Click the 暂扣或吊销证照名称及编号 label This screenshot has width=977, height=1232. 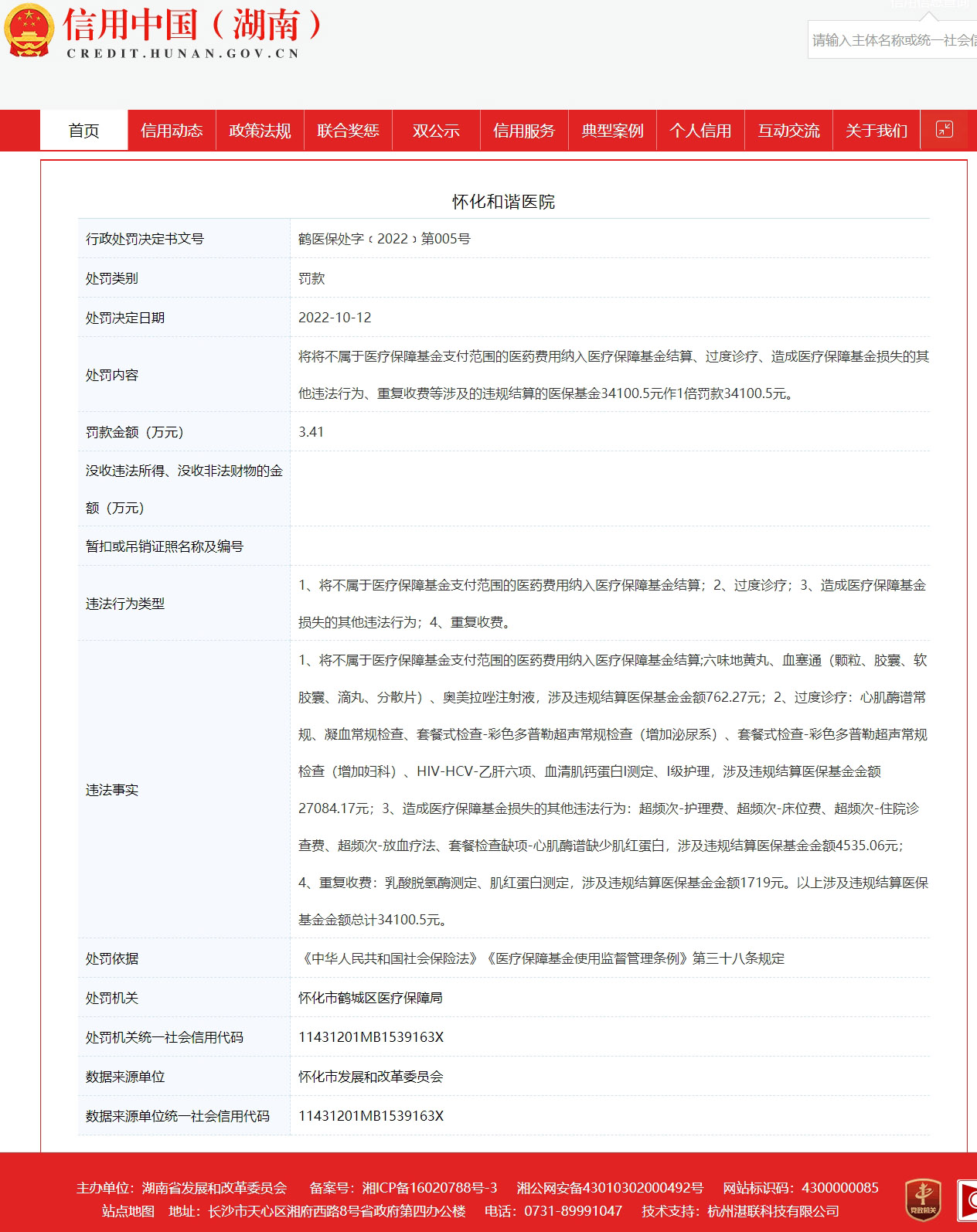(165, 546)
